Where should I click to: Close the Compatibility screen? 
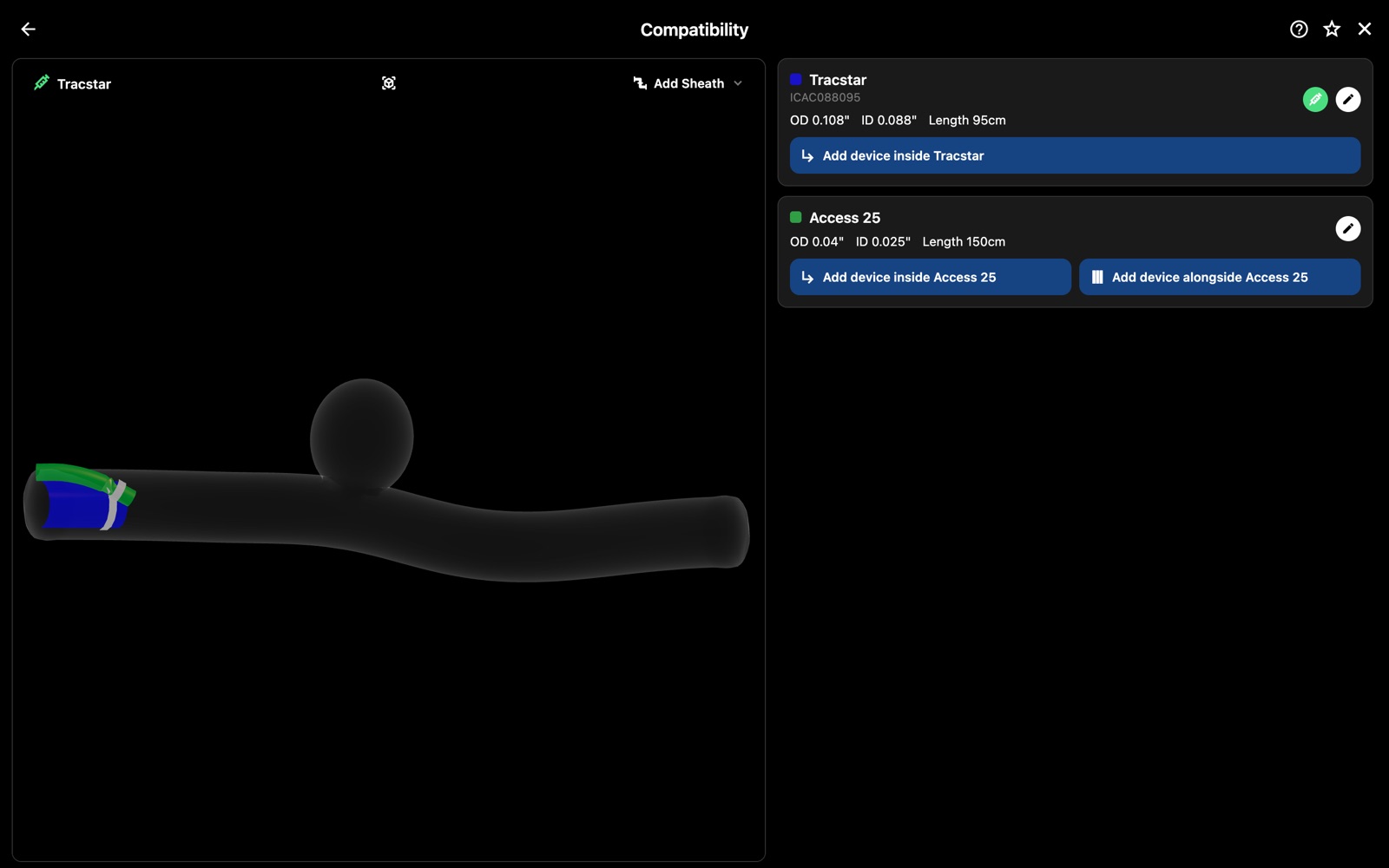1365,30
